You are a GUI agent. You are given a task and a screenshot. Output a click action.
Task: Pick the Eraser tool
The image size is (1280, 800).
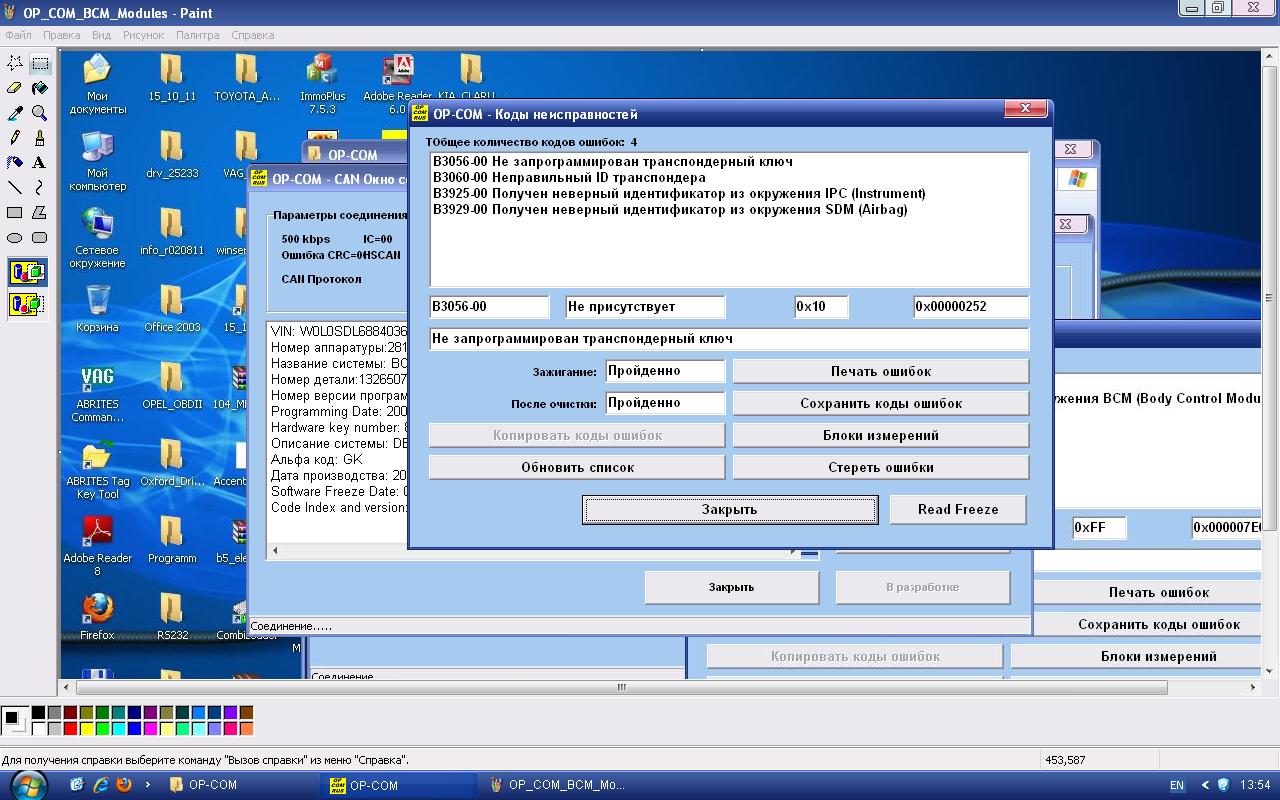(x=15, y=88)
